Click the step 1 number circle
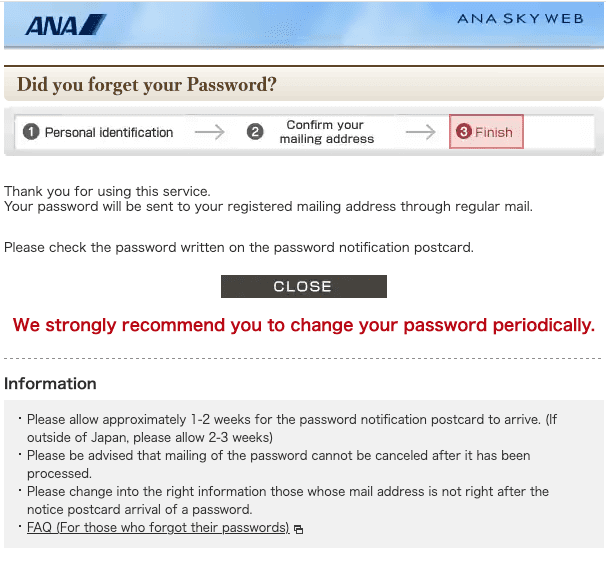 click(x=31, y=133)
